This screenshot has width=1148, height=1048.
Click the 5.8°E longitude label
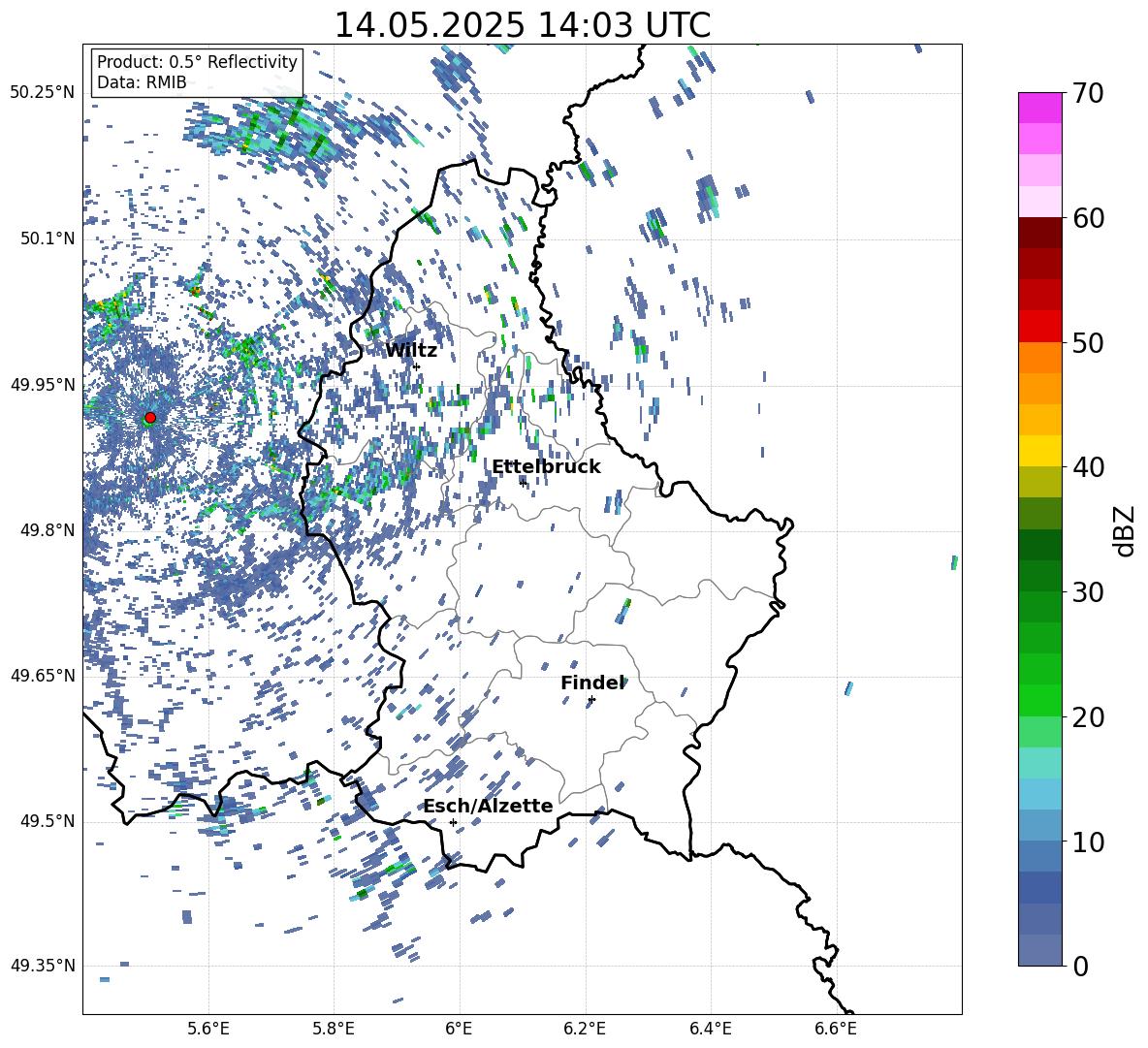(334, 1029)
